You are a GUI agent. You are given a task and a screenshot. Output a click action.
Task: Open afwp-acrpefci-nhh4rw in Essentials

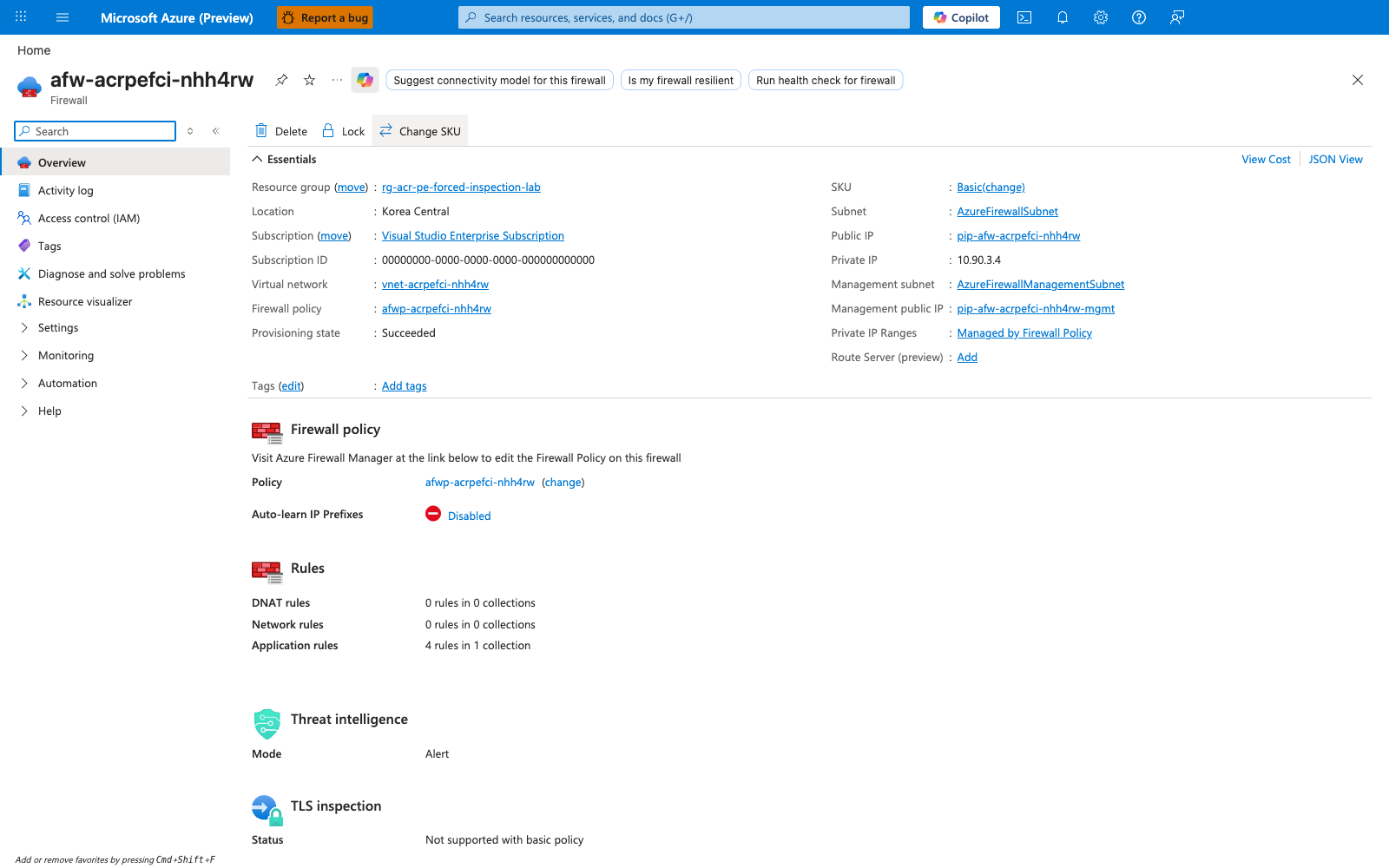[437, 308]
